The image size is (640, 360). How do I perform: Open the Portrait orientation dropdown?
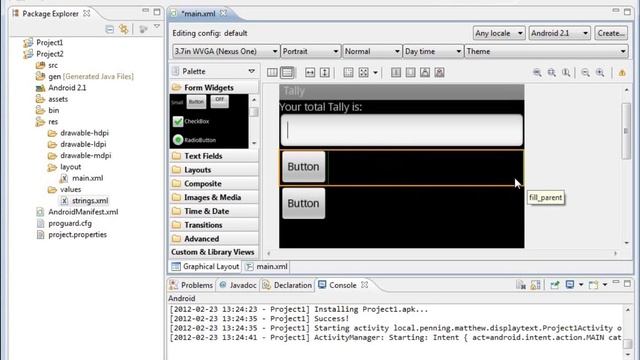[x=311, y=51]
